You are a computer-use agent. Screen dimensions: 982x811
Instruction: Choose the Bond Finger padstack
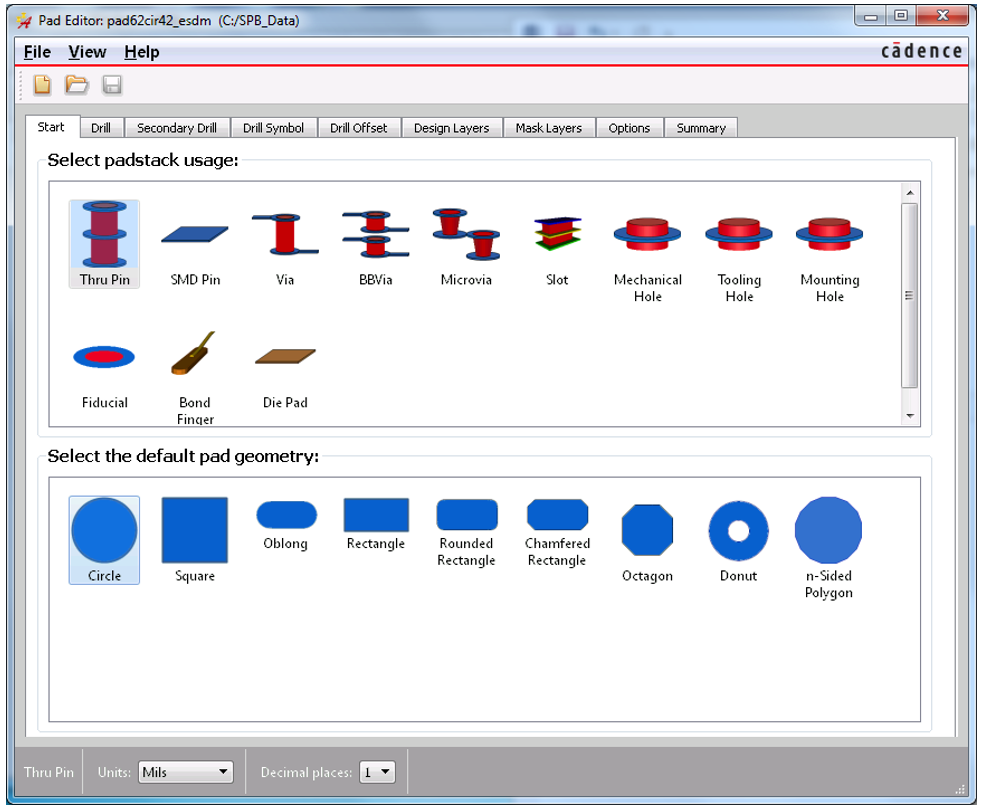195,370
